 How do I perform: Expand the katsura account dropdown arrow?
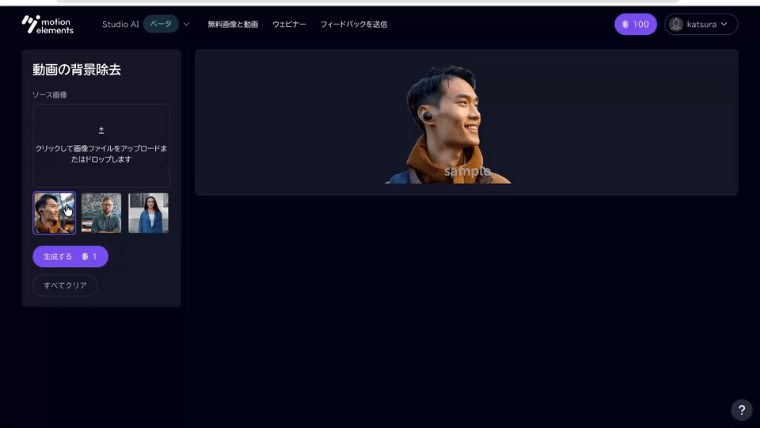tap(725, 24)
